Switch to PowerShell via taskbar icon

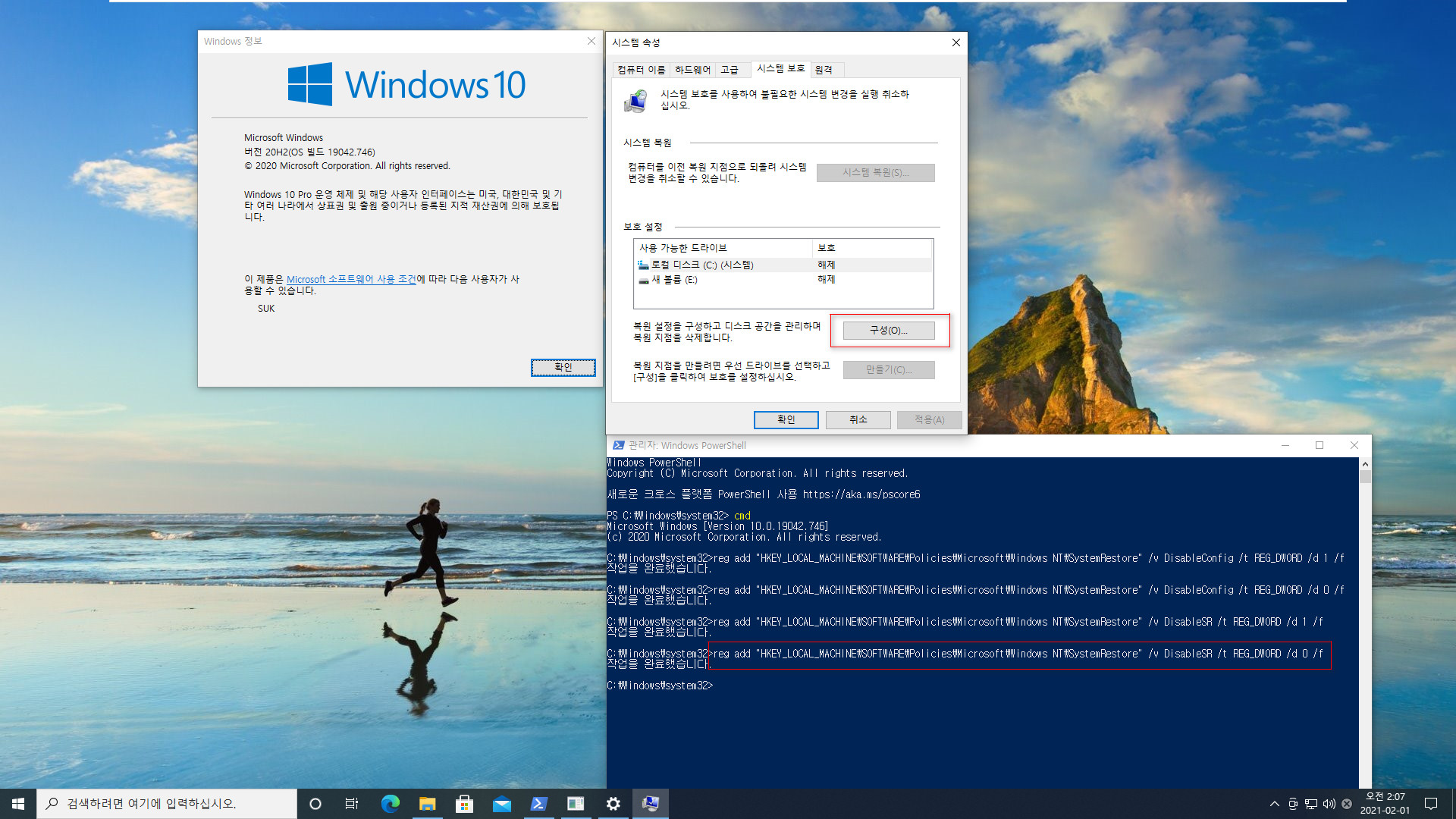538,803
